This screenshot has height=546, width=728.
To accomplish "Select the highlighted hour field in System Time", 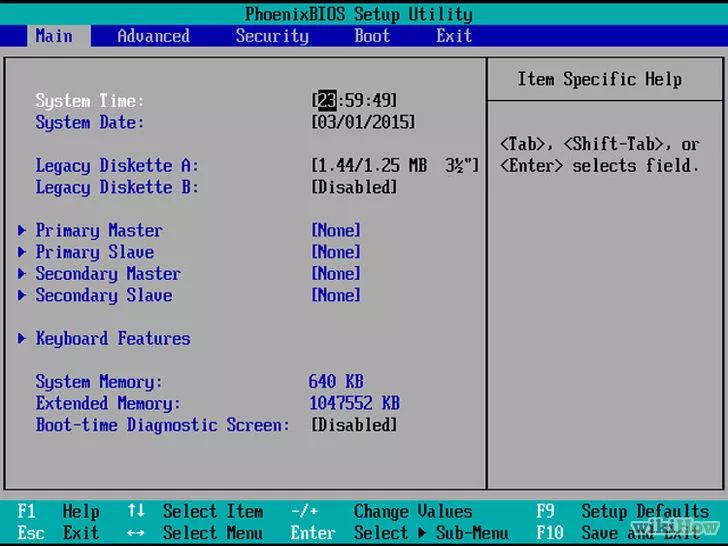I will click(x=327, y=101).
